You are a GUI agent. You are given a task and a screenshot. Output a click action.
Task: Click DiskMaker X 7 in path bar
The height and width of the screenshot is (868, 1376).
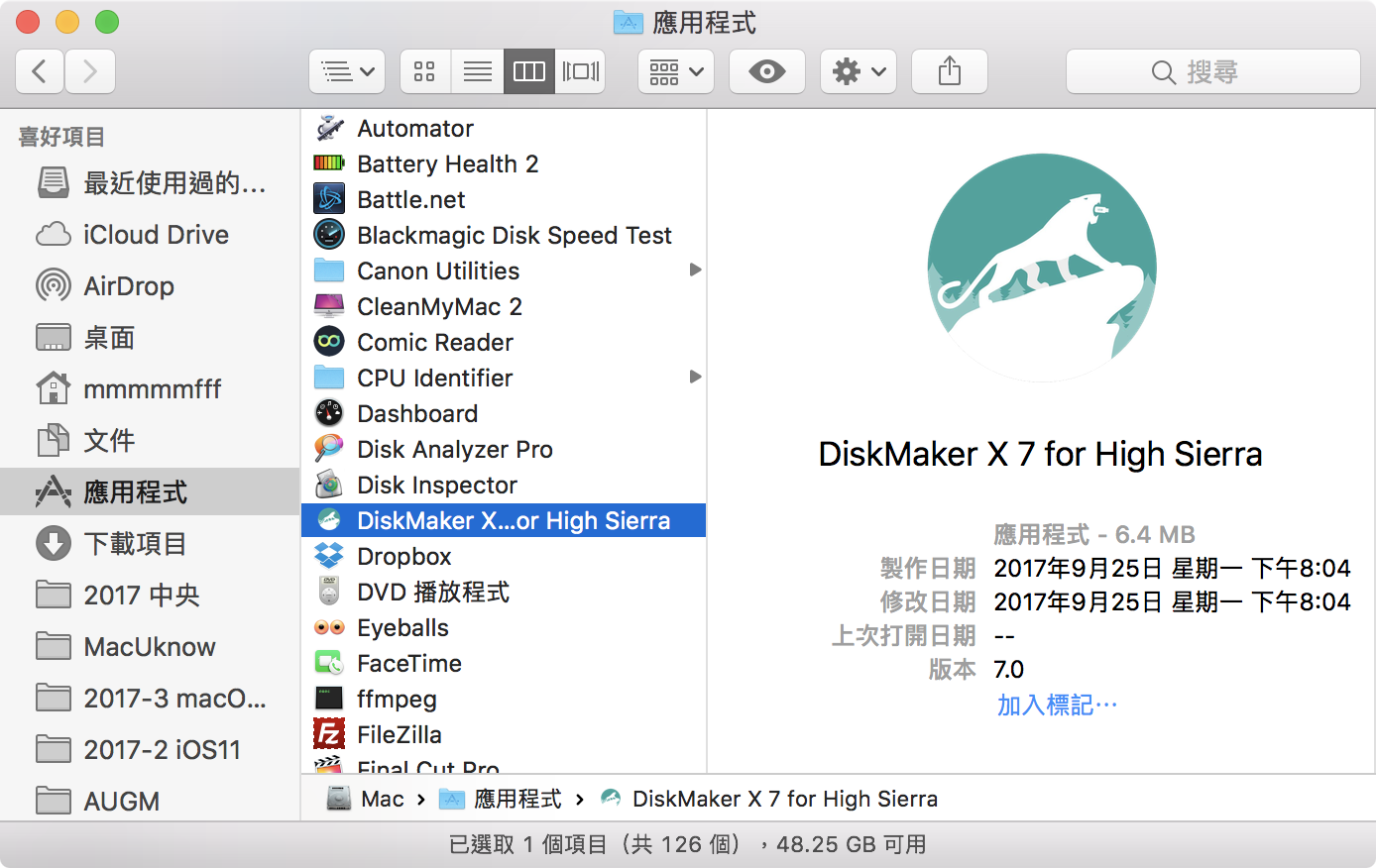pyautogui.click(x=784, y=799)
